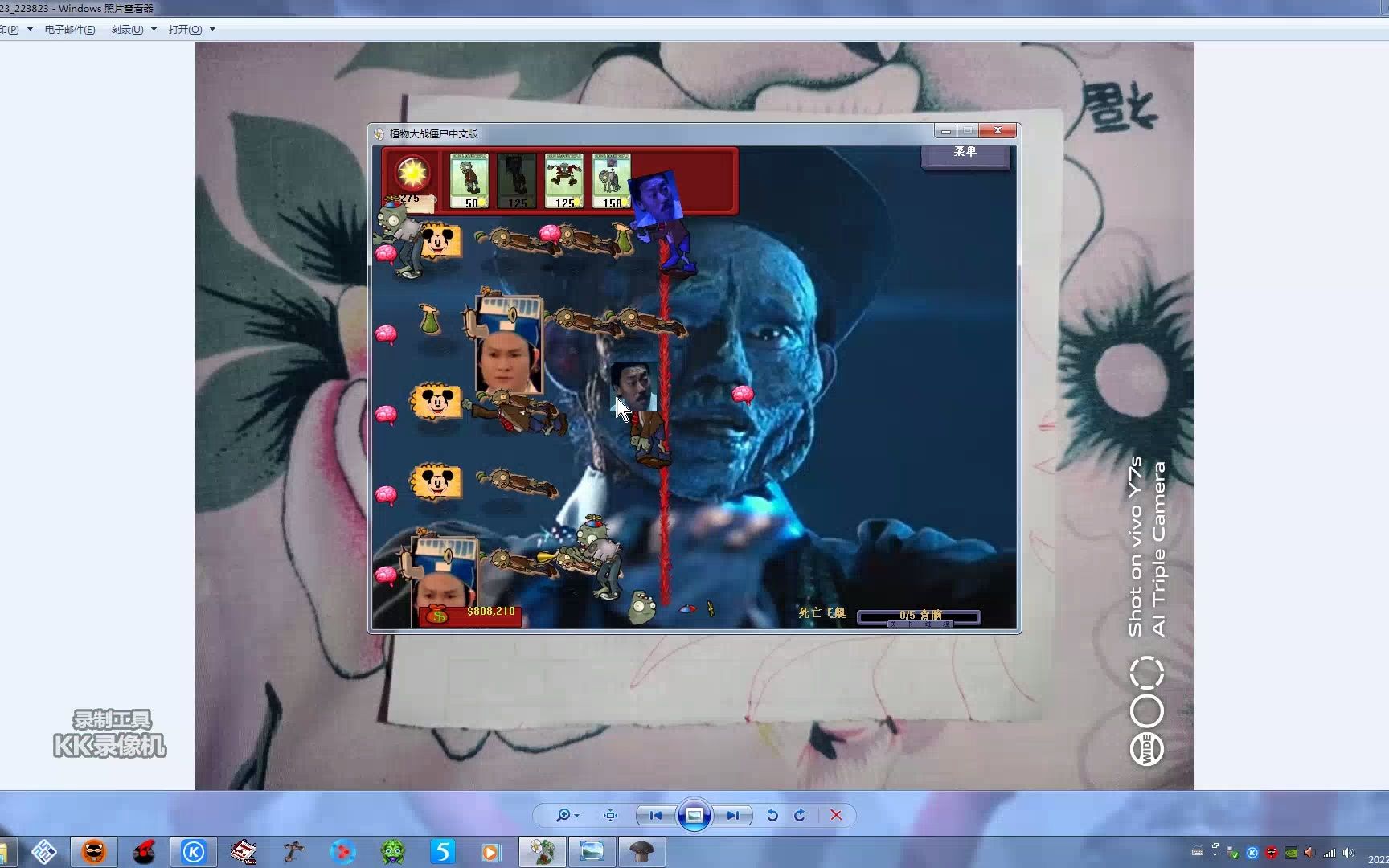Click the speaker volume tray icon
1389x868 pixels.
tap(1349, 853)
